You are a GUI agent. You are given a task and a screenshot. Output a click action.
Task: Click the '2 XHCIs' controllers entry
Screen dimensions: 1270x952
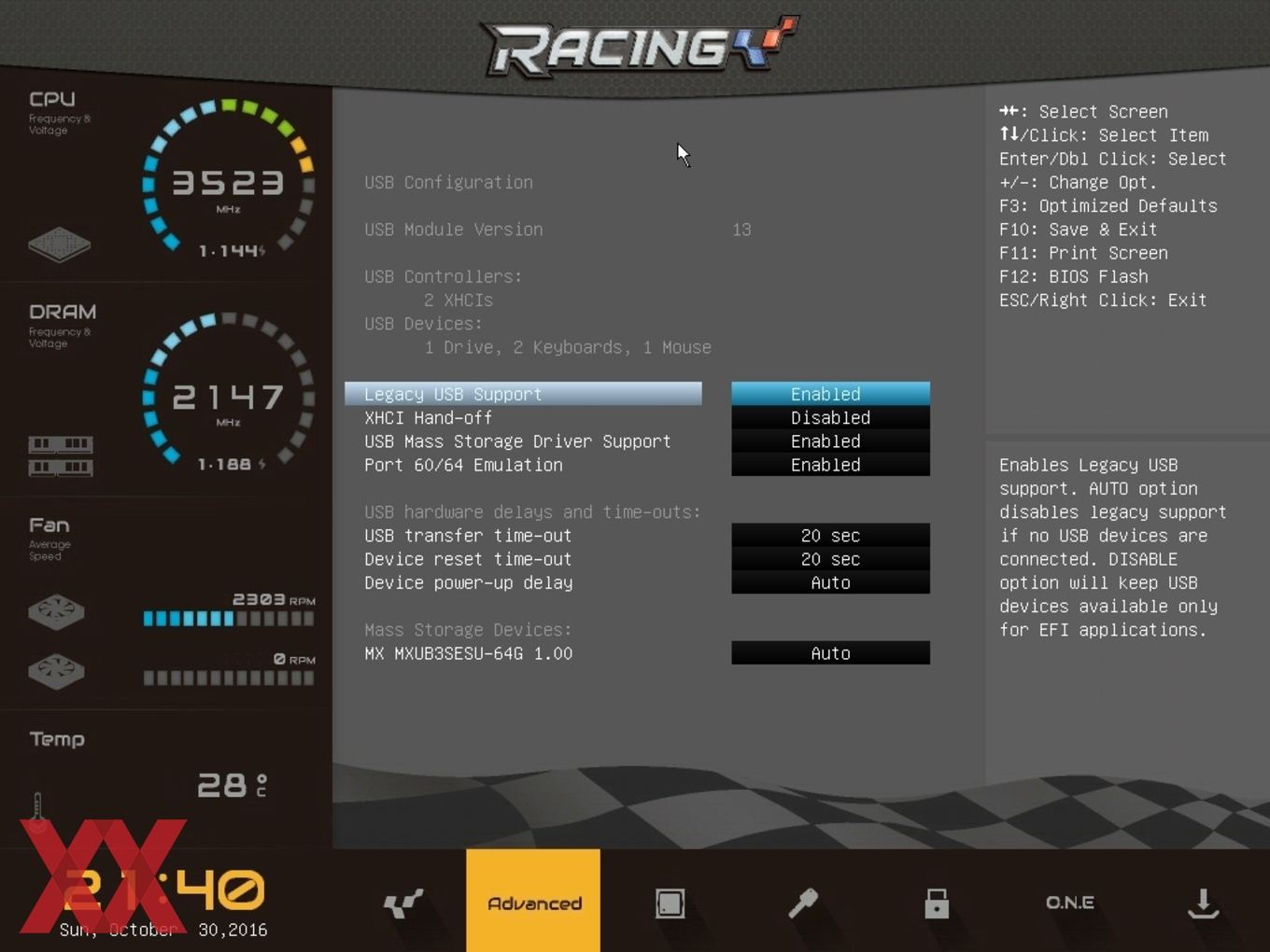458,300
